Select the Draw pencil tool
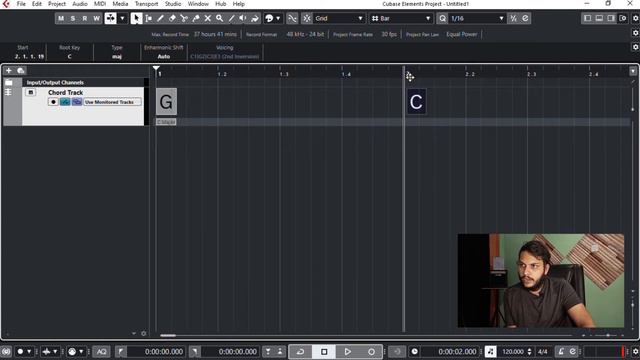 pos(160,18)
